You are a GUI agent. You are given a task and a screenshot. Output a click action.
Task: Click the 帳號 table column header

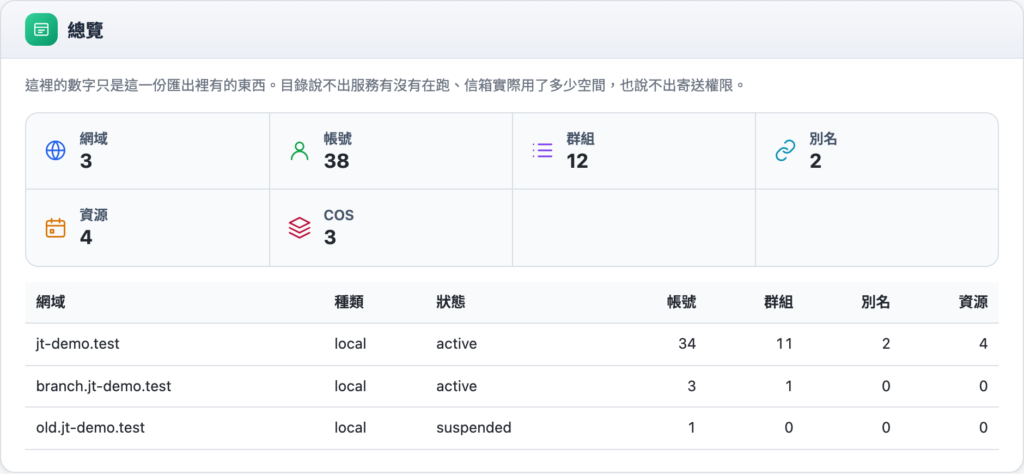coord(682,302)
